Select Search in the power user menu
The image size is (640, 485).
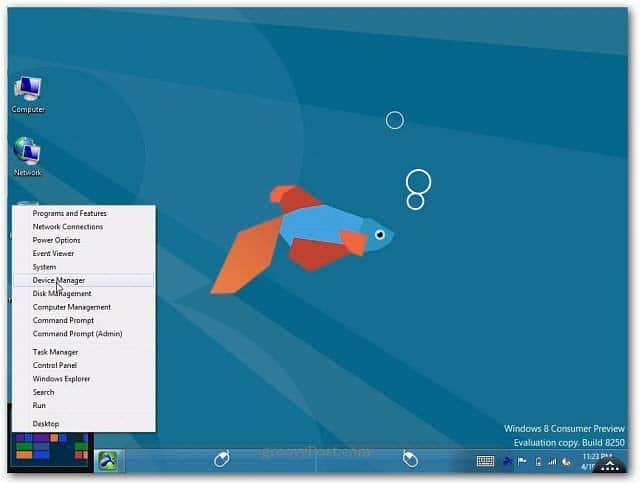(43, 392)
